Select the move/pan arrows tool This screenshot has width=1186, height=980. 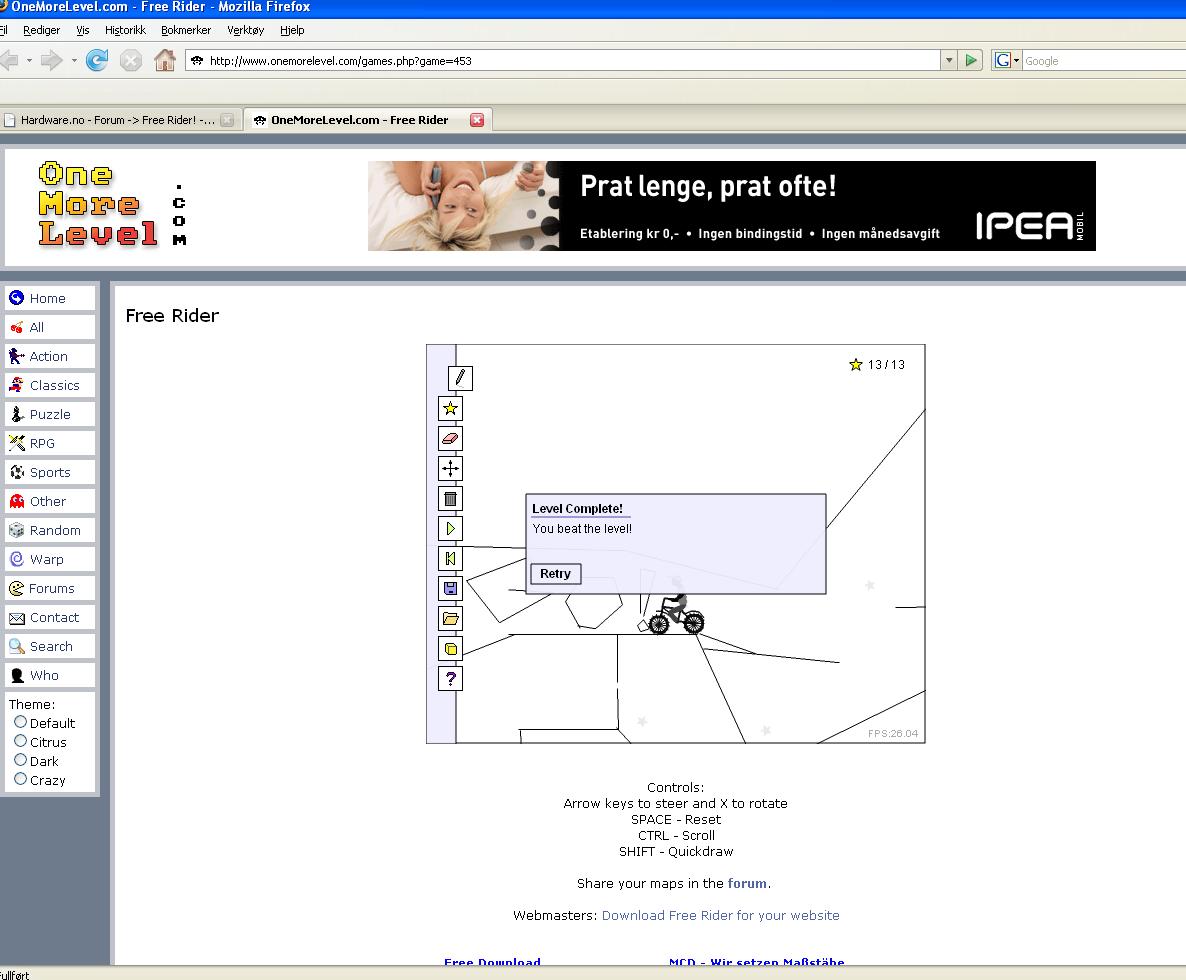click(x=450, y=468)
